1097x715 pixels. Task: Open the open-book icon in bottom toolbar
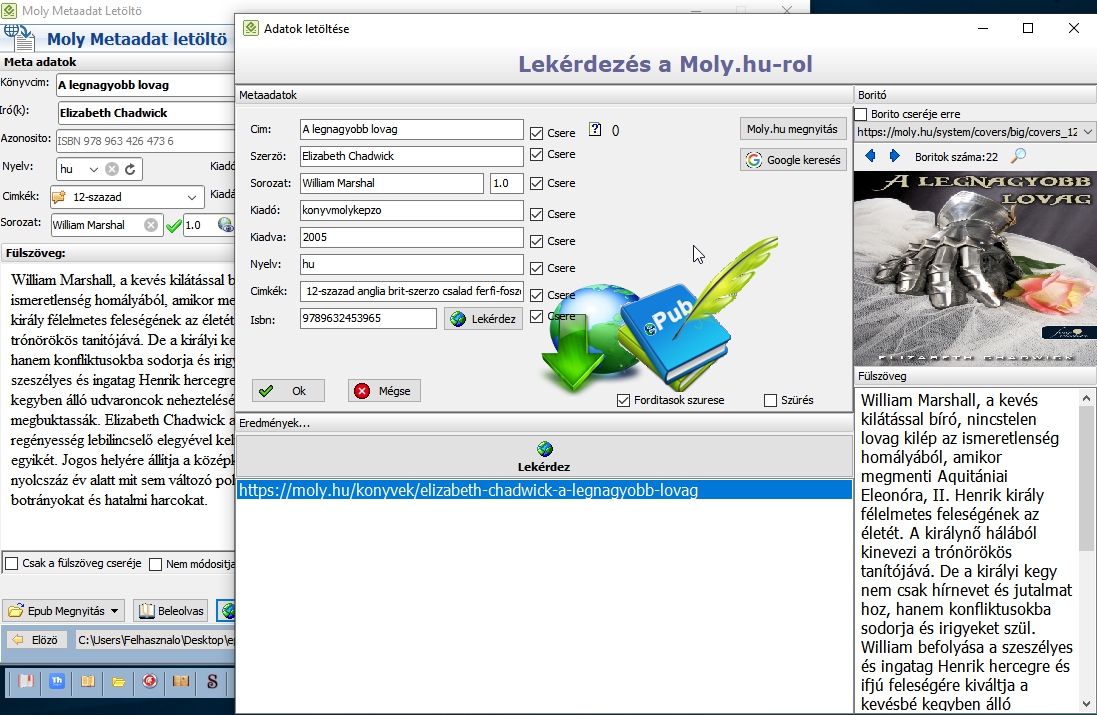[x=88, y=681]
